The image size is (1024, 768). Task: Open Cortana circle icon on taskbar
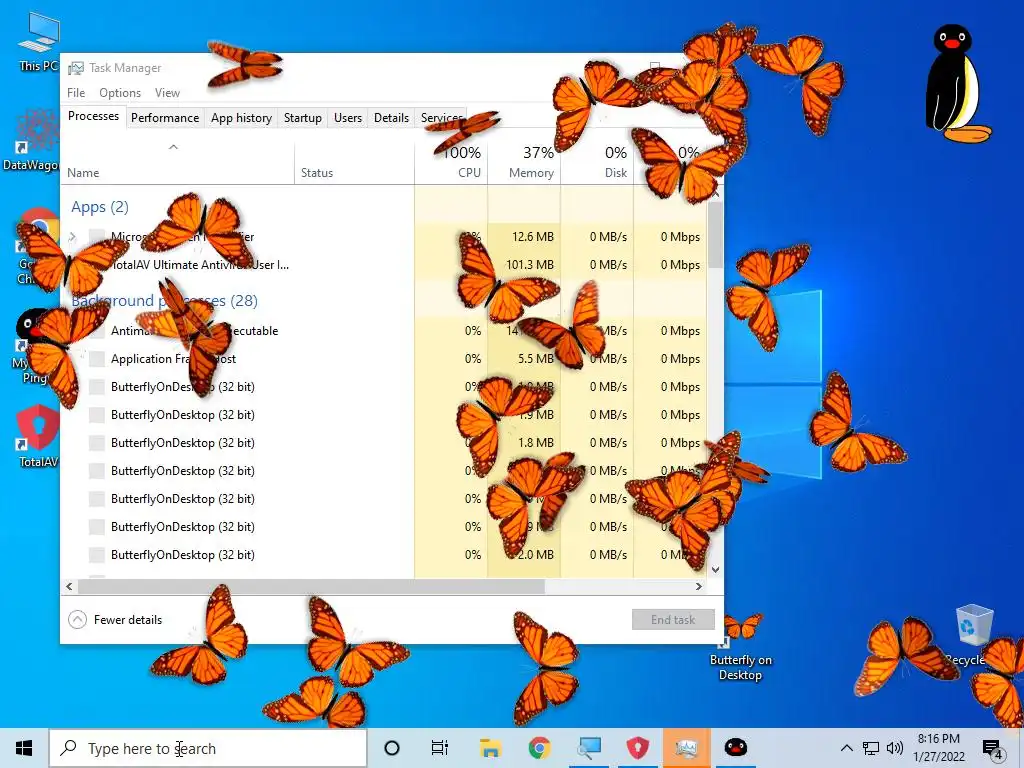point(392,748)
